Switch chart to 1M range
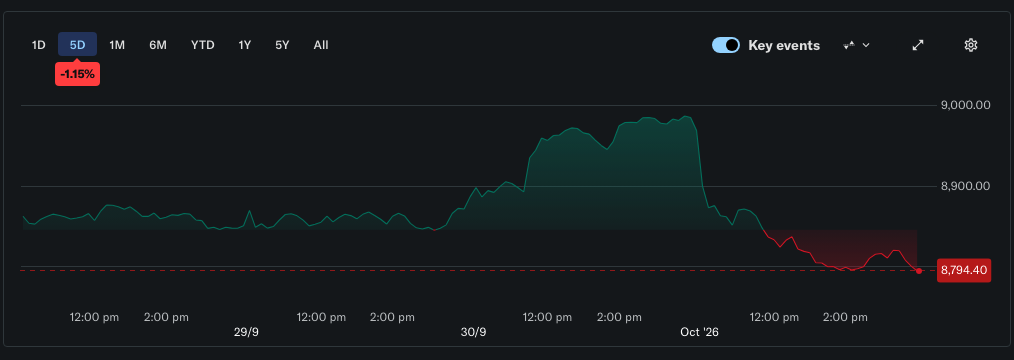The image size is (1014, 360). 117,45
